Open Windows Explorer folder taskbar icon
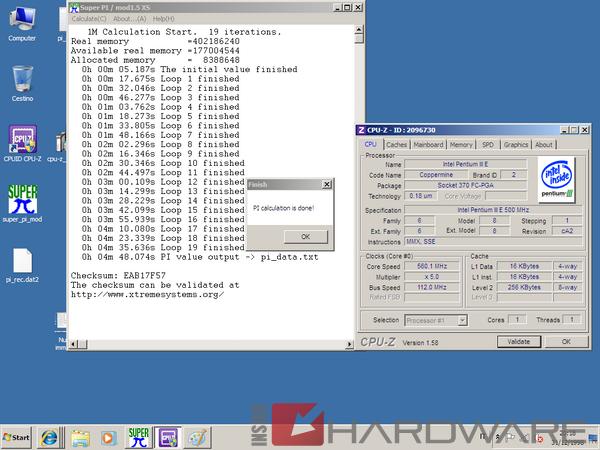Screen dimensions: 600x450 80,437
